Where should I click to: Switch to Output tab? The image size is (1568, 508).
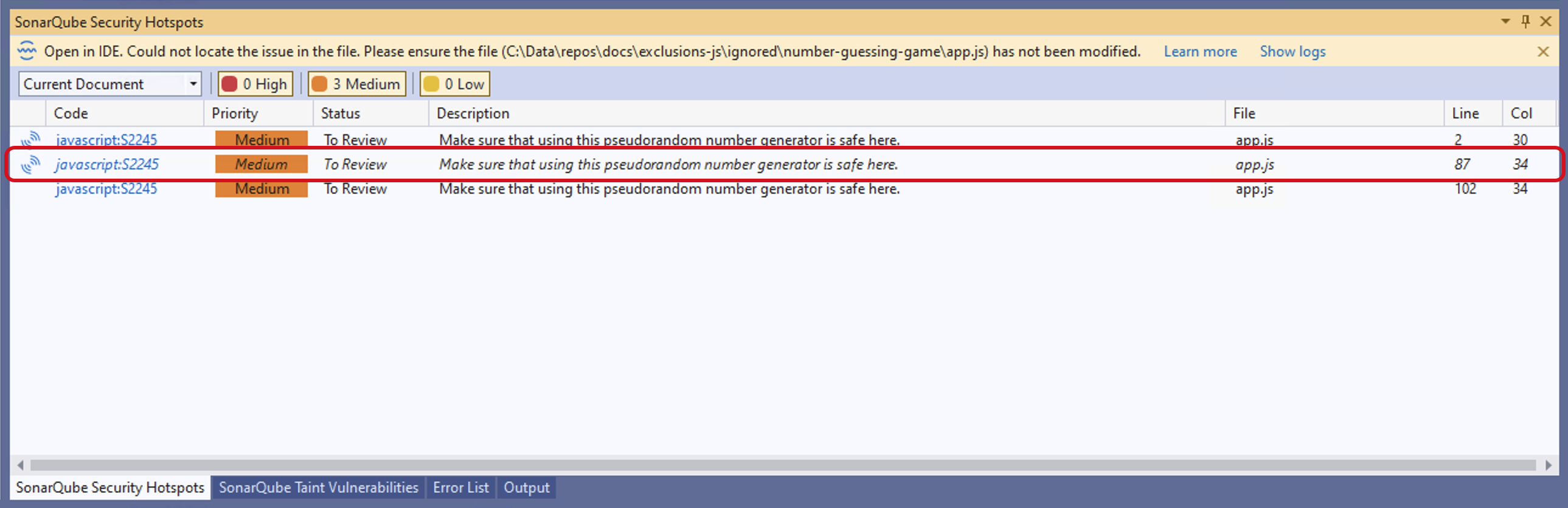[x=527, y=487]
